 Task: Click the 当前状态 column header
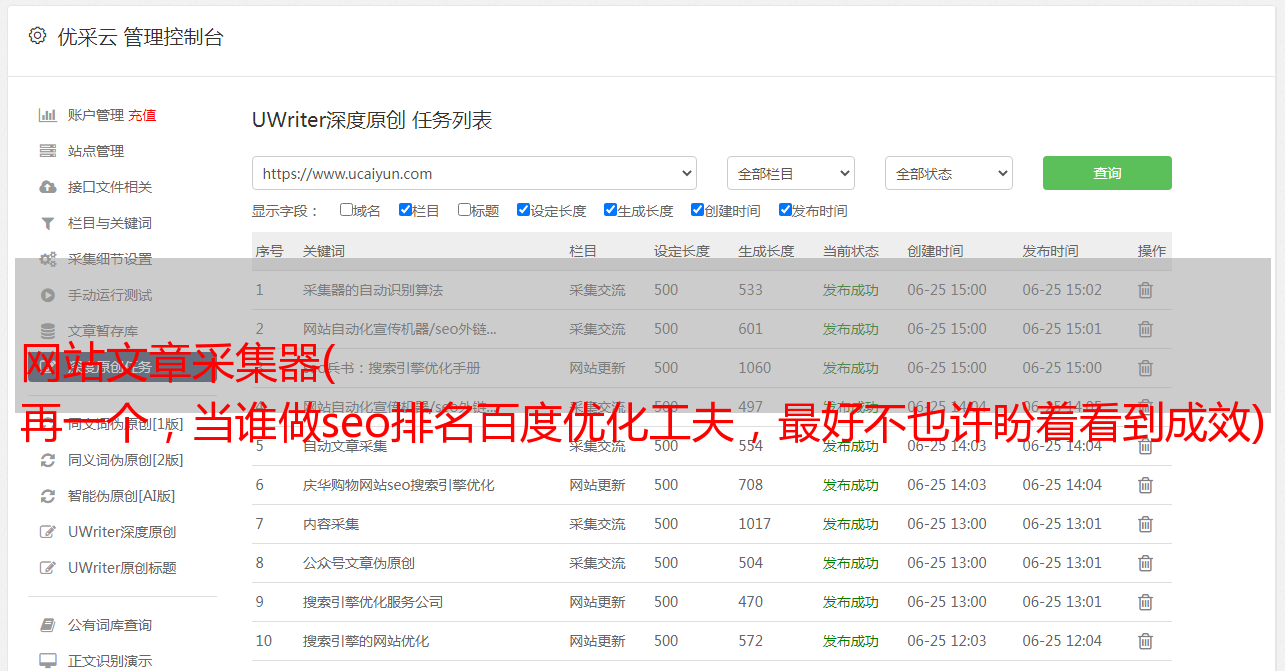(851, 251)
